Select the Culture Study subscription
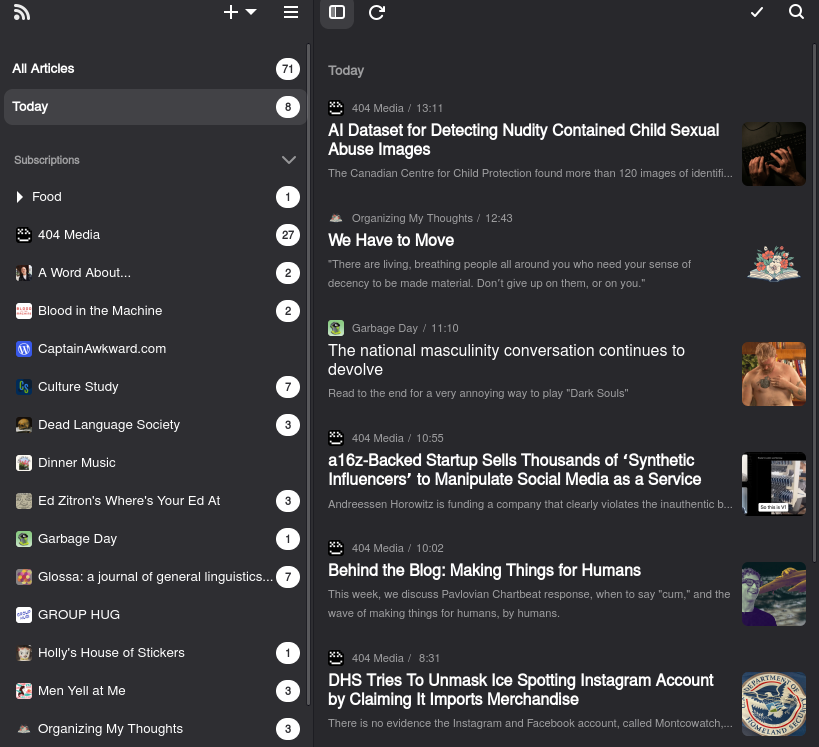 coord(78,387)
